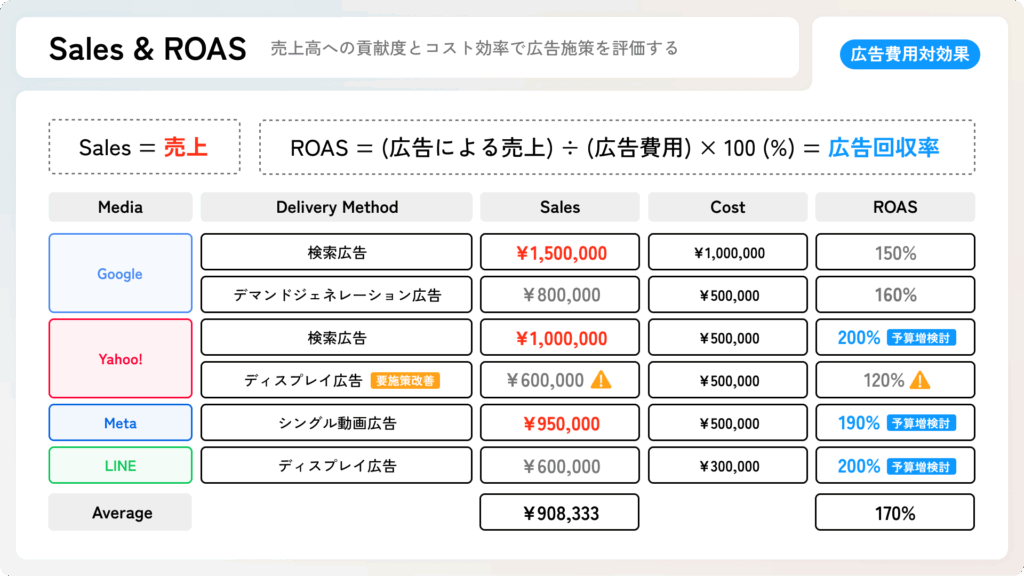Click the ¥1,500,000 sales value
Image resolution: width=1024 pixels, height=576 pixels.
click(x=561, y=253)
